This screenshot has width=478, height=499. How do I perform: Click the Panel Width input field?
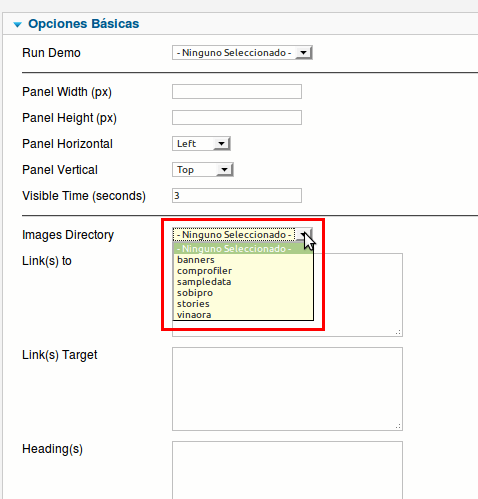(x=237, y=91)
